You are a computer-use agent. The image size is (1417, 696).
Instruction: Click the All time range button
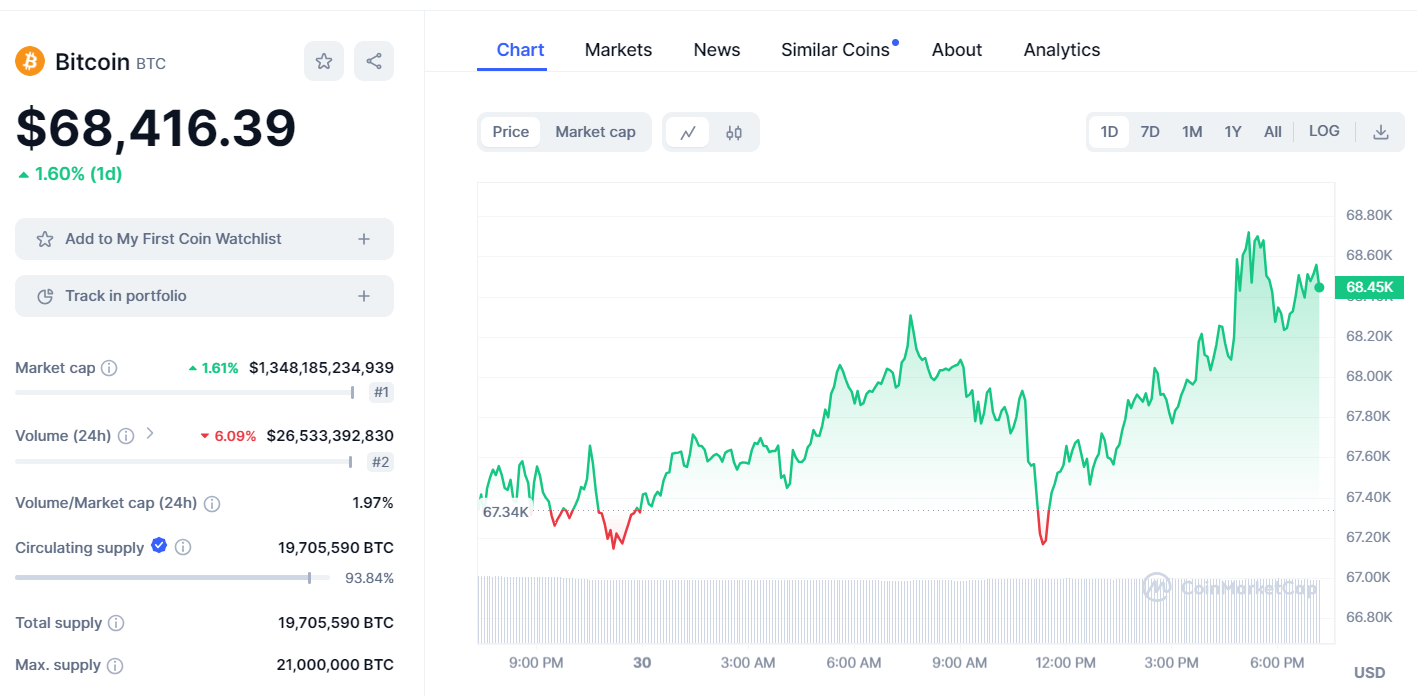(1272, 132)
